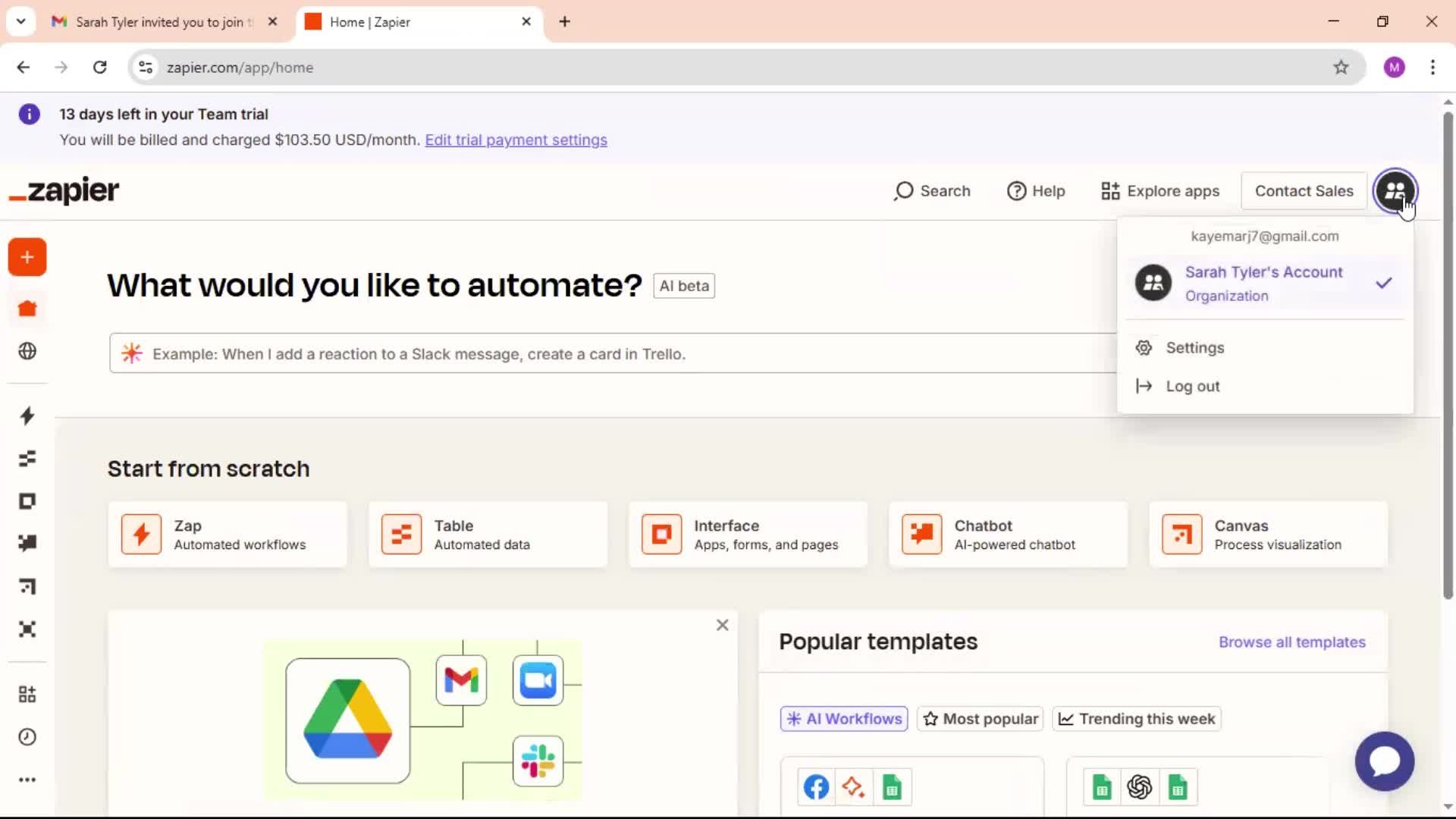Switch to the Gmail browser tab
Image resolution: width=1456 pixels, height=819 pixels.
click(163, 22)
